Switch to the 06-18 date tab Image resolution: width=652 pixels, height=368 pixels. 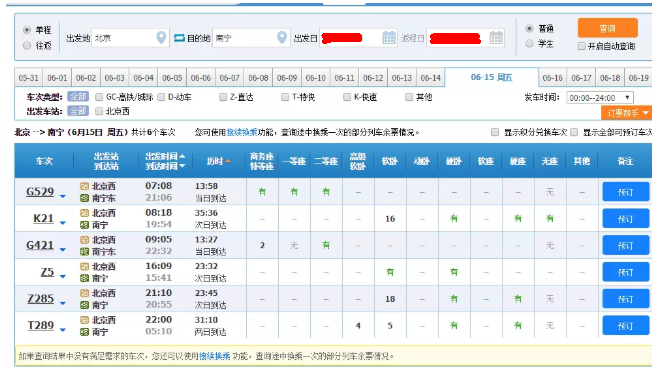click(x=610, y=78)
